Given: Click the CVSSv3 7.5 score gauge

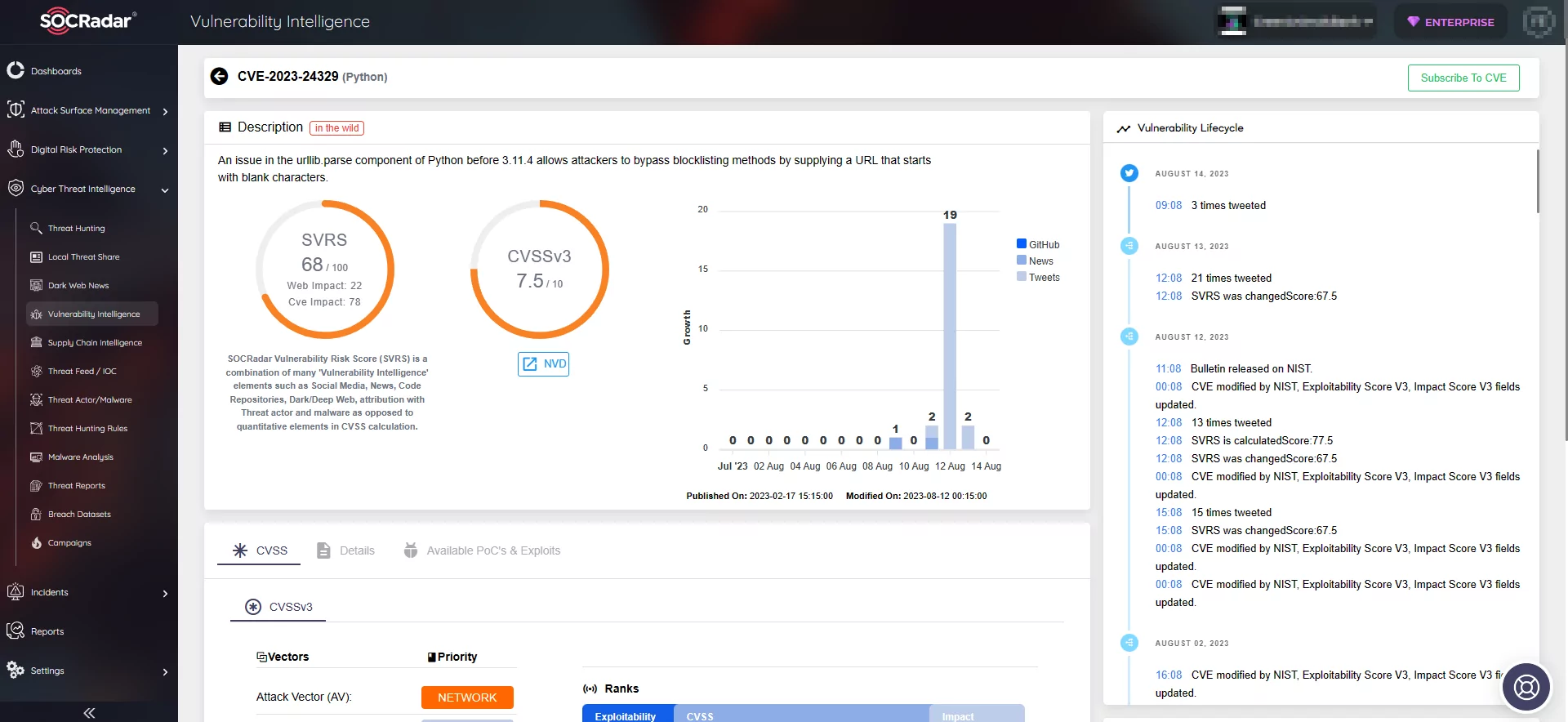Looking at the screenshot, I should [540, 269].
